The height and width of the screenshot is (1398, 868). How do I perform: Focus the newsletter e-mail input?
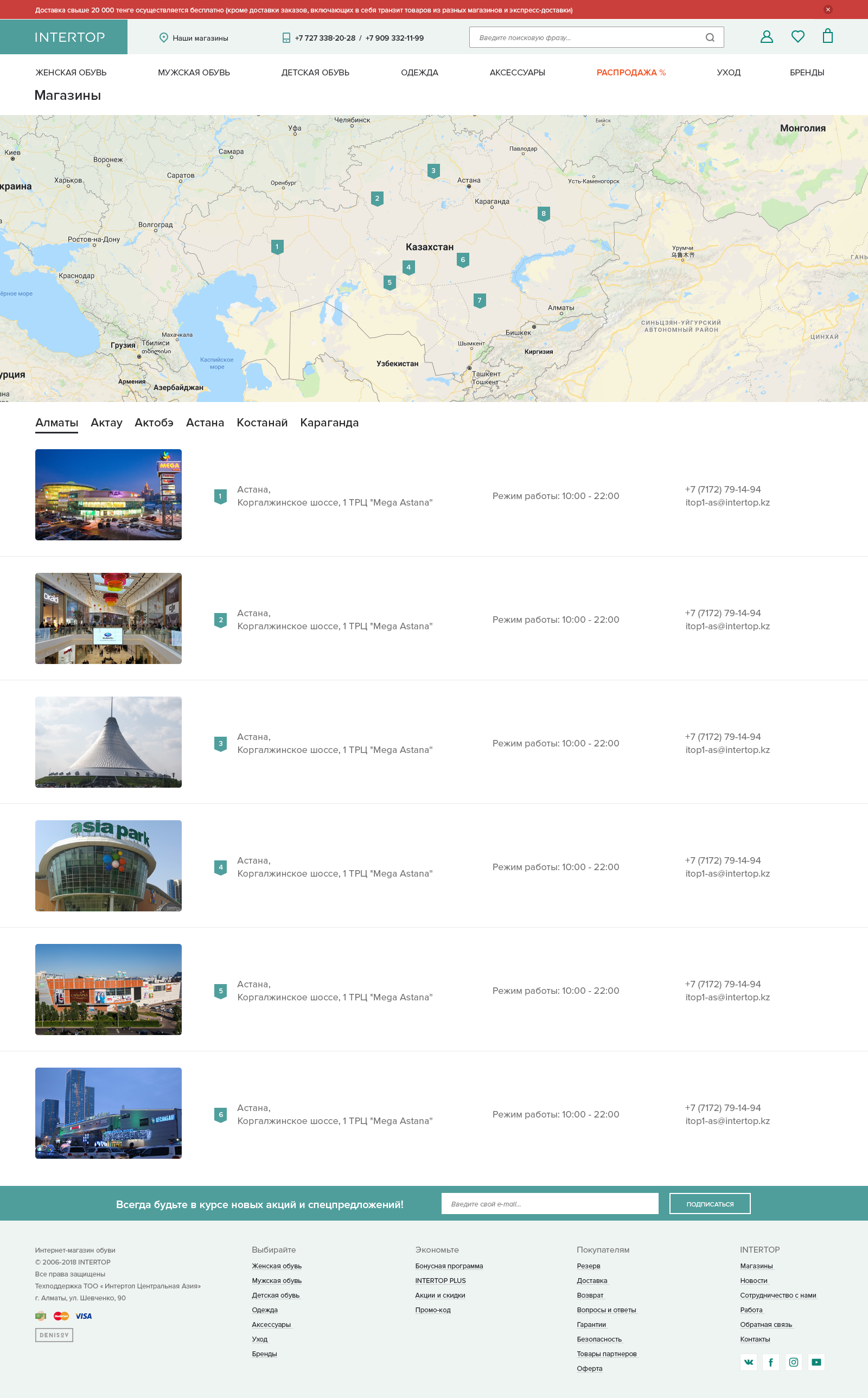pos(550,1203)
